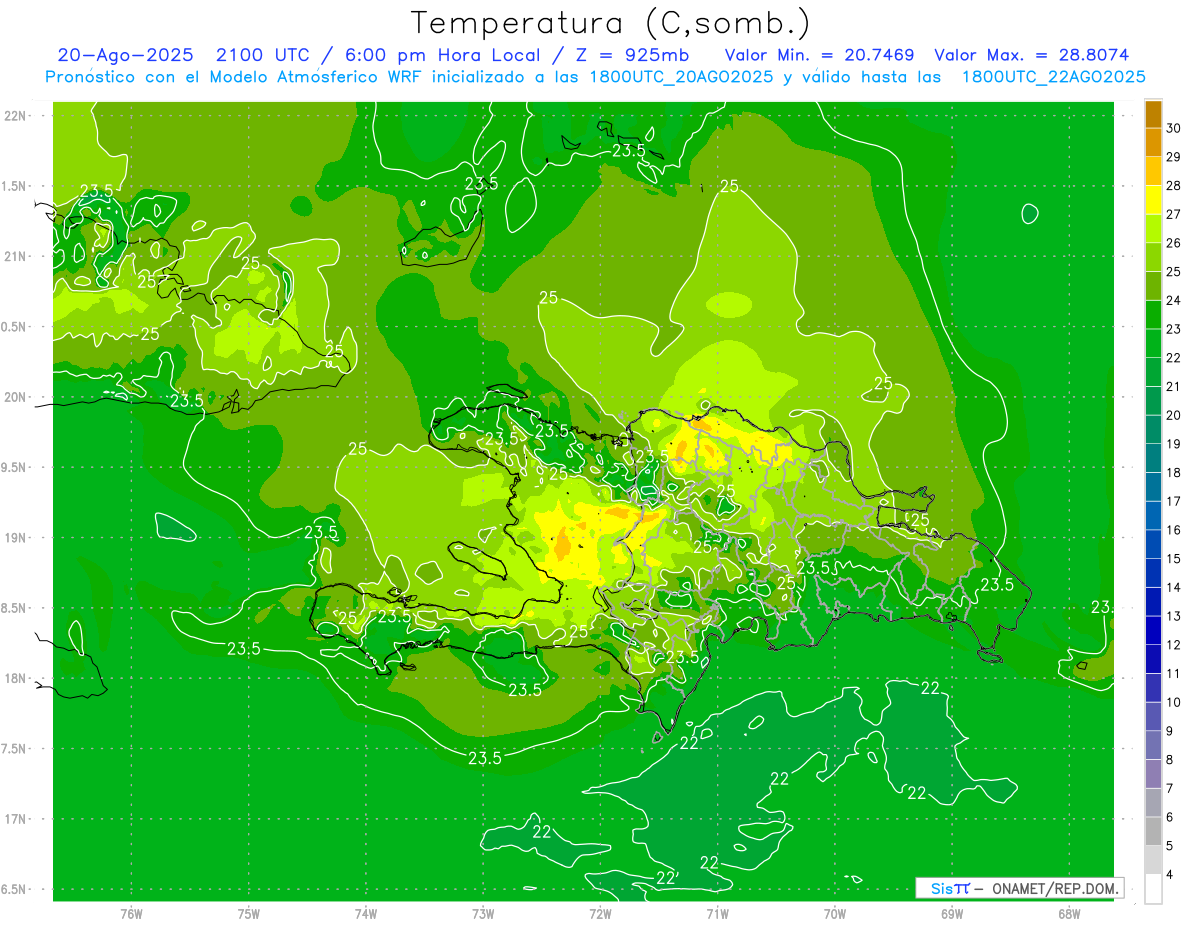The height and width of the screenshot is (927, 1200).
Task: Click the colorbar scale label 13
Action: click(x=1174, y=617)
